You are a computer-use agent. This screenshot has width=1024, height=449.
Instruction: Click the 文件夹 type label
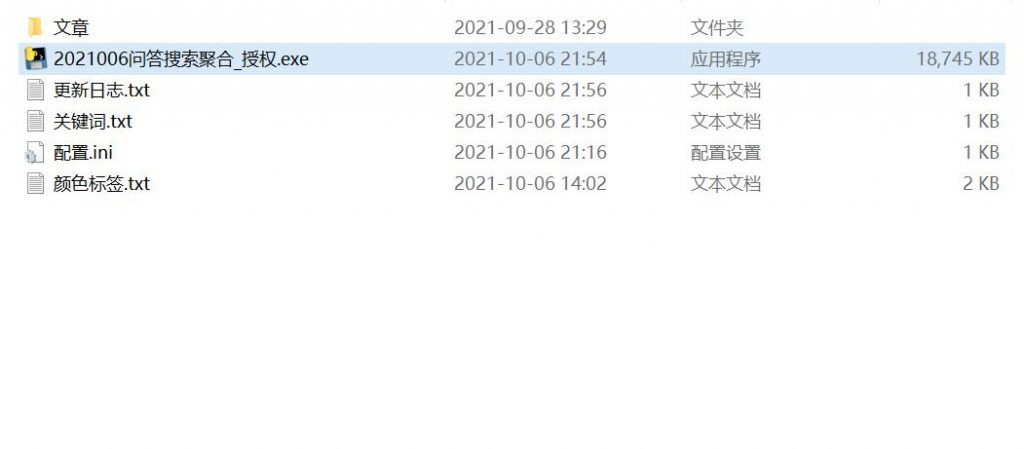[717, 27]
